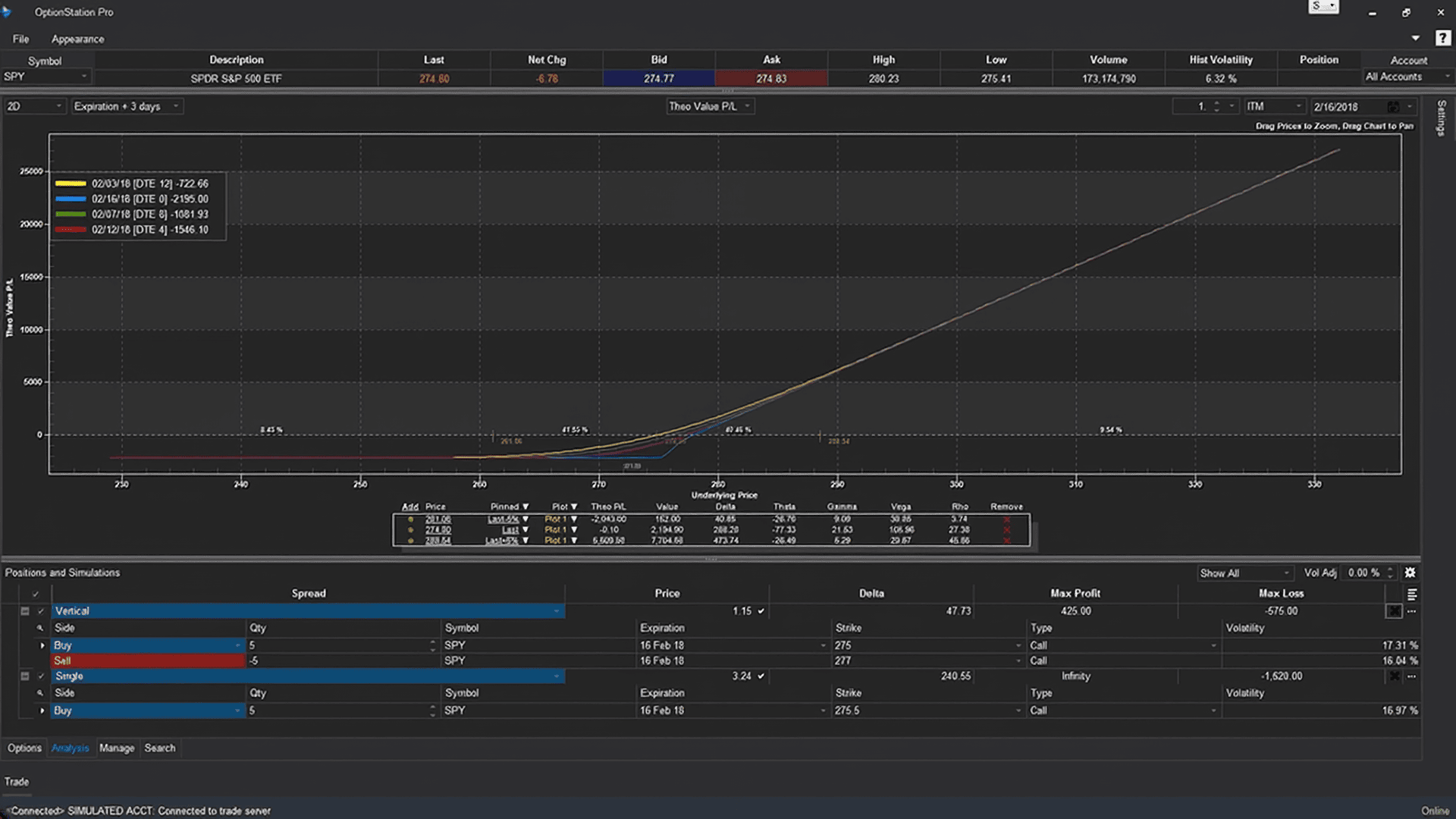This screenshot has width=1456, height=819.
Task: Open the column layout menu icon beside Max Loss
Action: pyautogui.click(x=1411, y=594)
